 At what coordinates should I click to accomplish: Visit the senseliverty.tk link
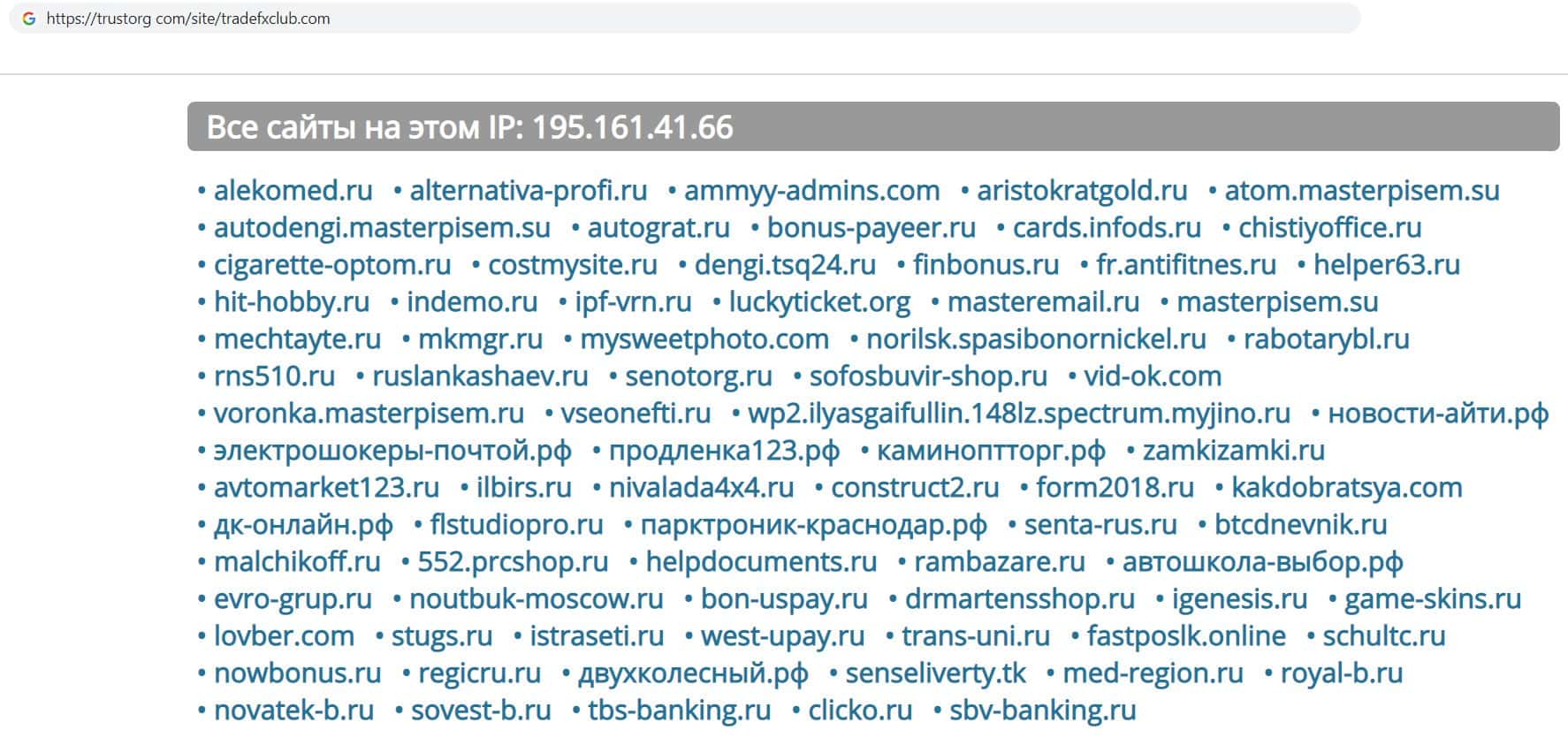pyautogui.click(x=935, y=673)
